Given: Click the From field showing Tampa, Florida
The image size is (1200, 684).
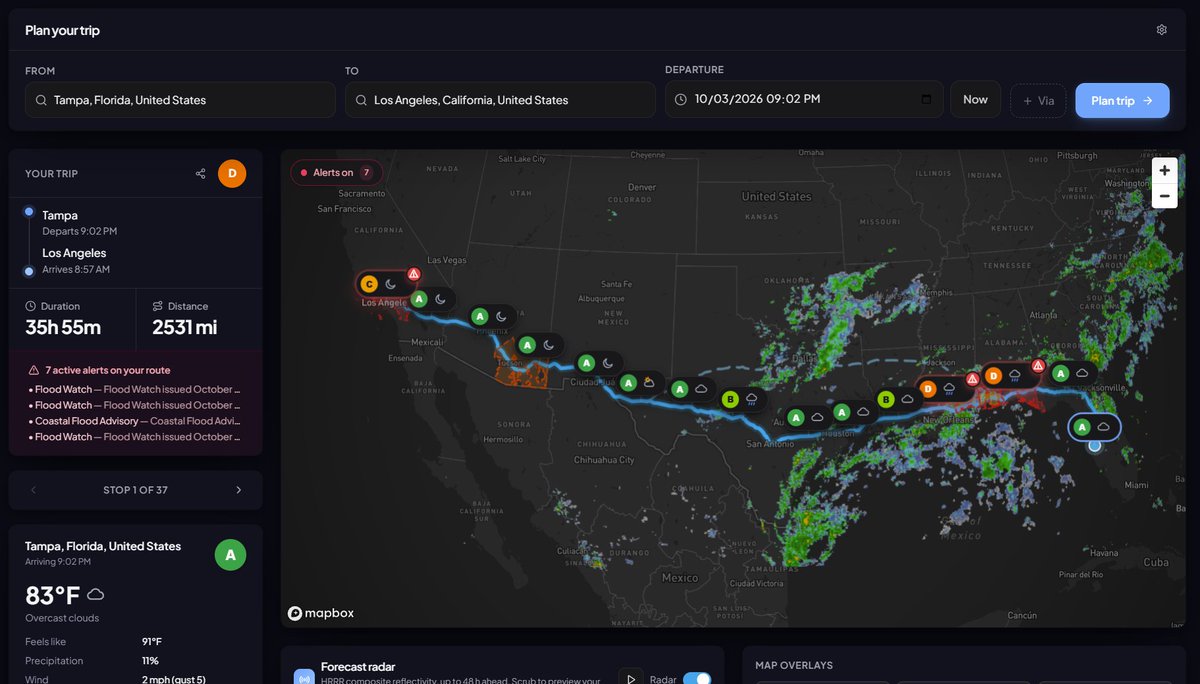Looking at the screenshot, I should tap(180, 100).
